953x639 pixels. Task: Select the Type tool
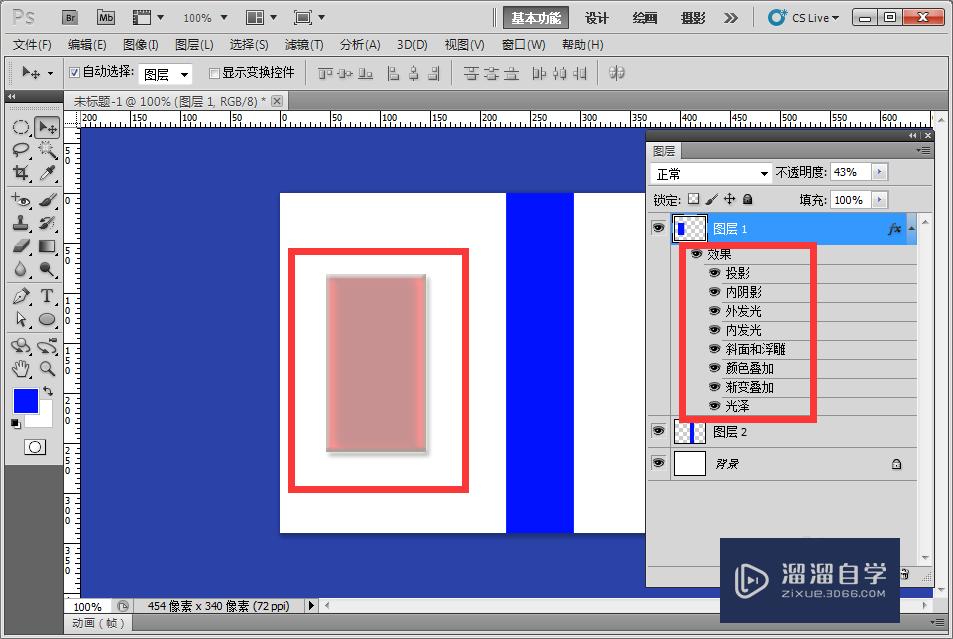47,297
